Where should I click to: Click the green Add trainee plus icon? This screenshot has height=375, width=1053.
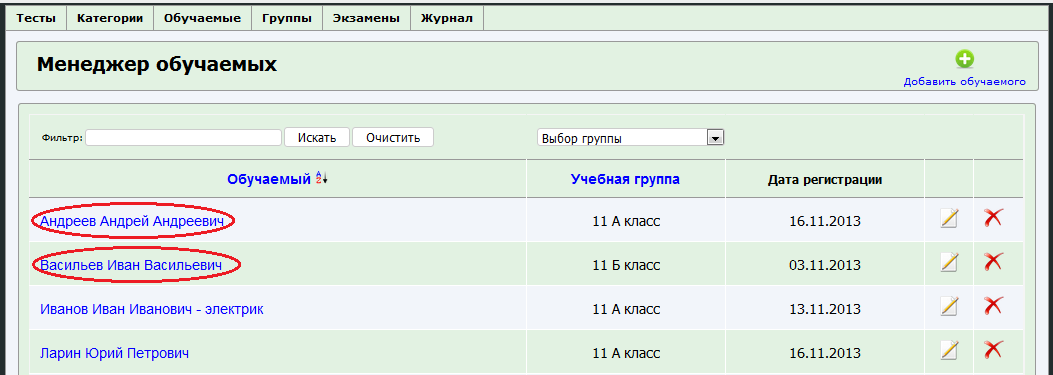click(964, 60)
